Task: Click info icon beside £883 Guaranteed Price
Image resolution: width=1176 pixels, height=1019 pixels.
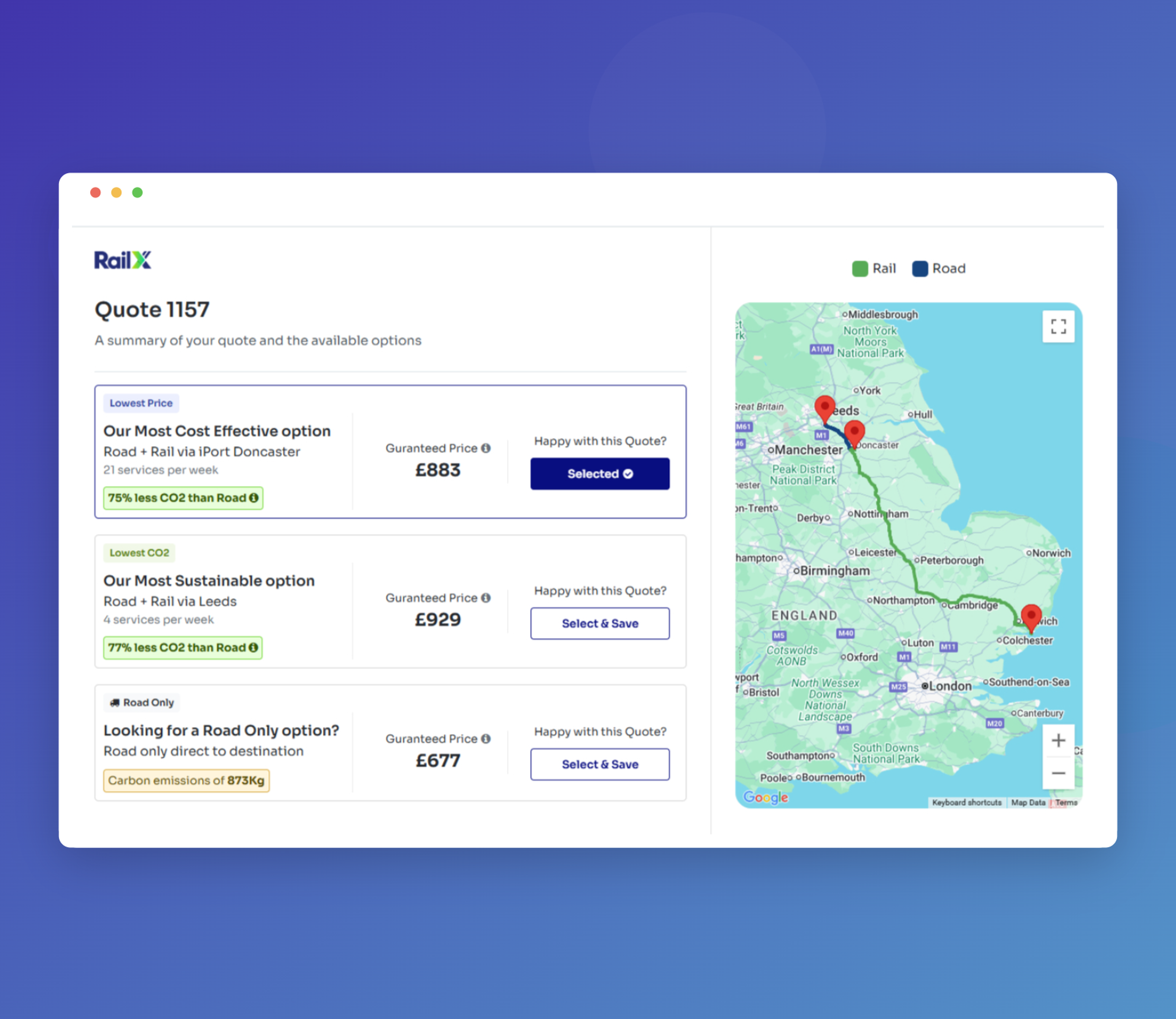Action: click(x=486, y=448)
